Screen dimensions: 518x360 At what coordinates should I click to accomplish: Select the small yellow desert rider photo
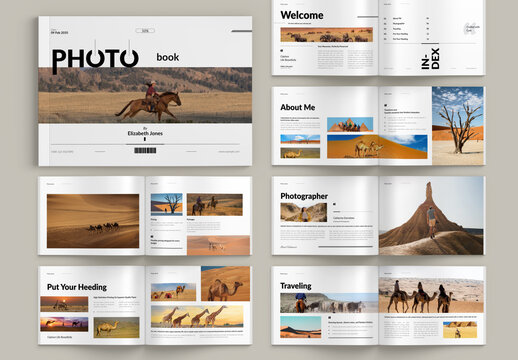coord(460,330)
